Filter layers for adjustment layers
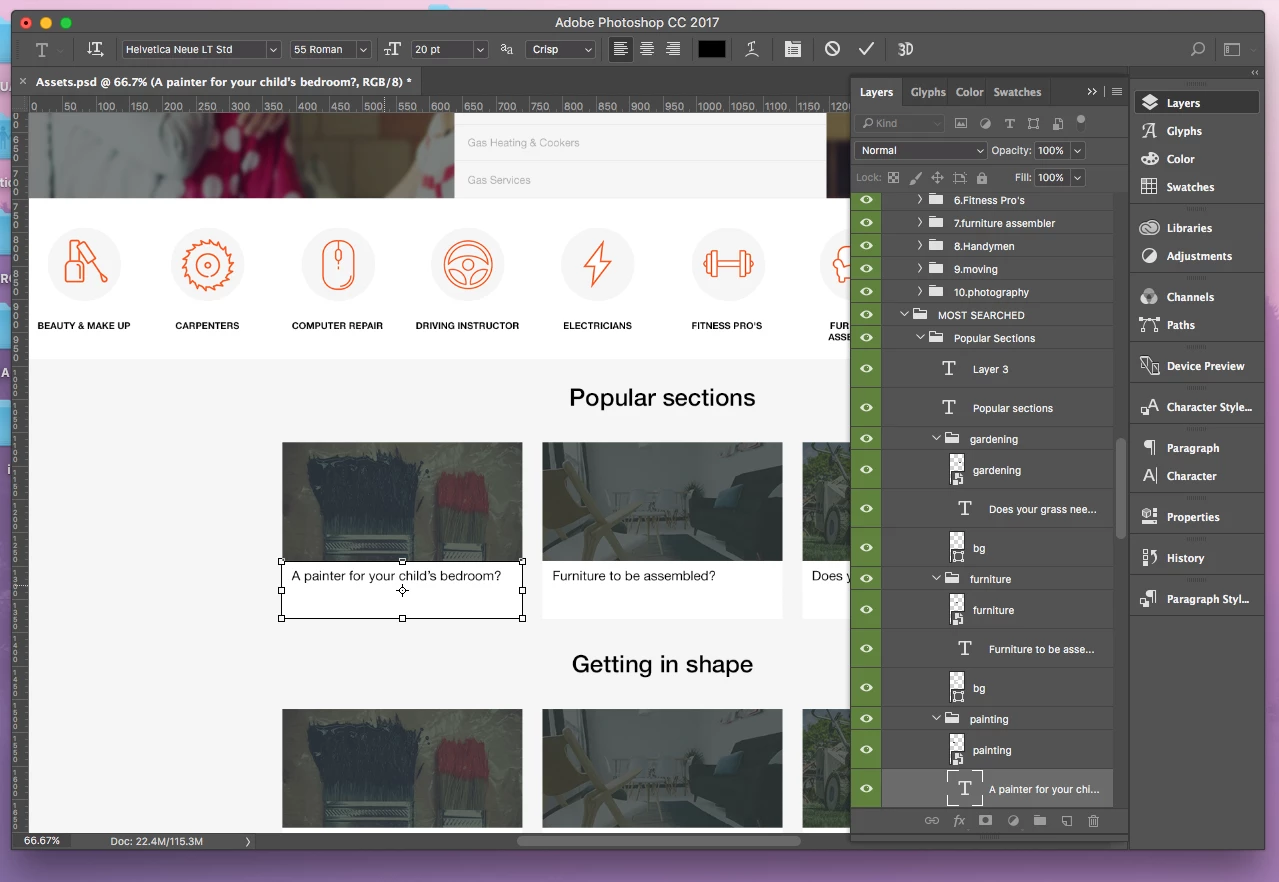This screenshot has height=882, width=1279. click(985, 123)
